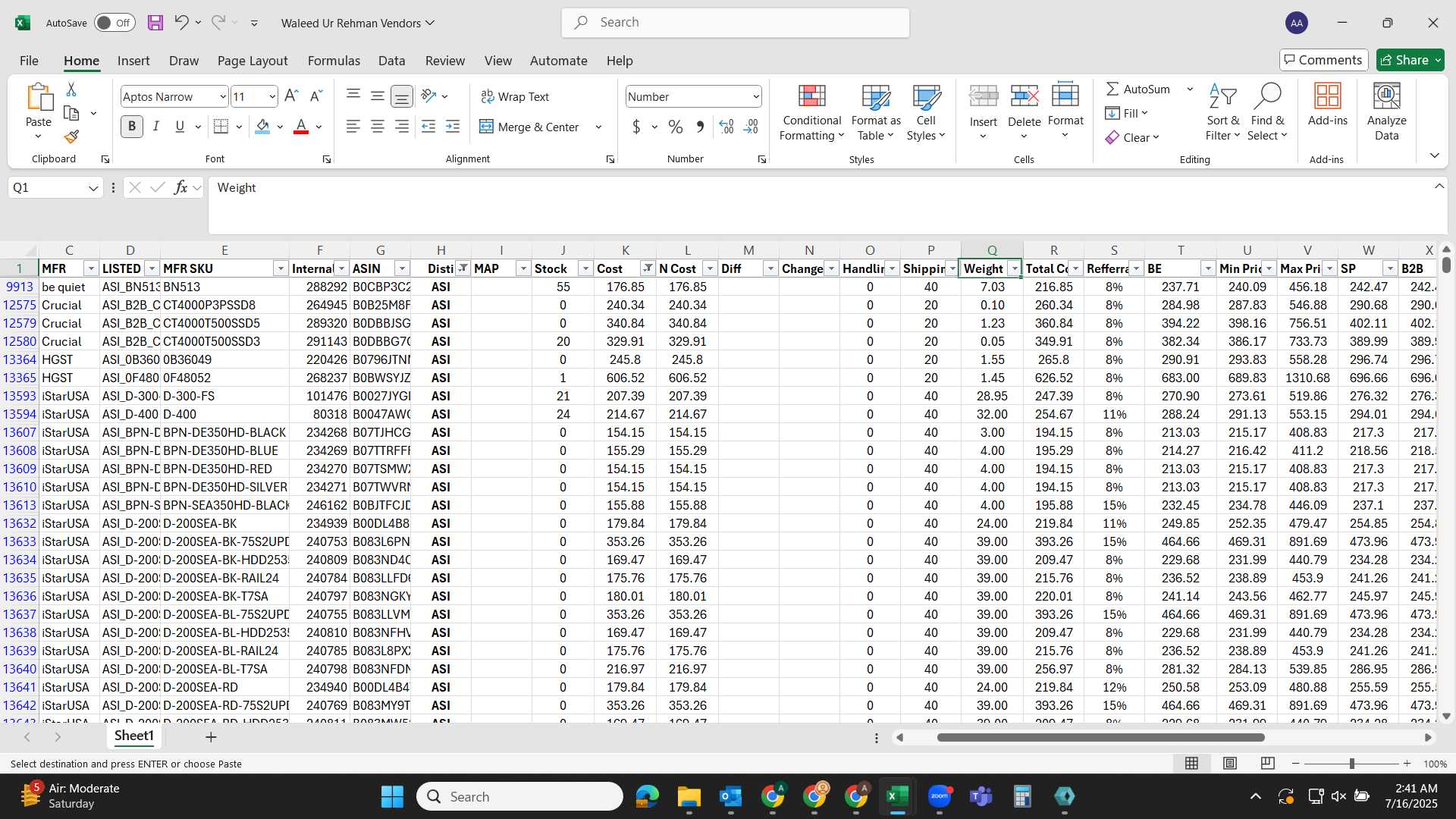Screen dimensions: 1456x819
Task: Add a new sheet with plus button
Action: pyautogui.click(x=211, y=736)
